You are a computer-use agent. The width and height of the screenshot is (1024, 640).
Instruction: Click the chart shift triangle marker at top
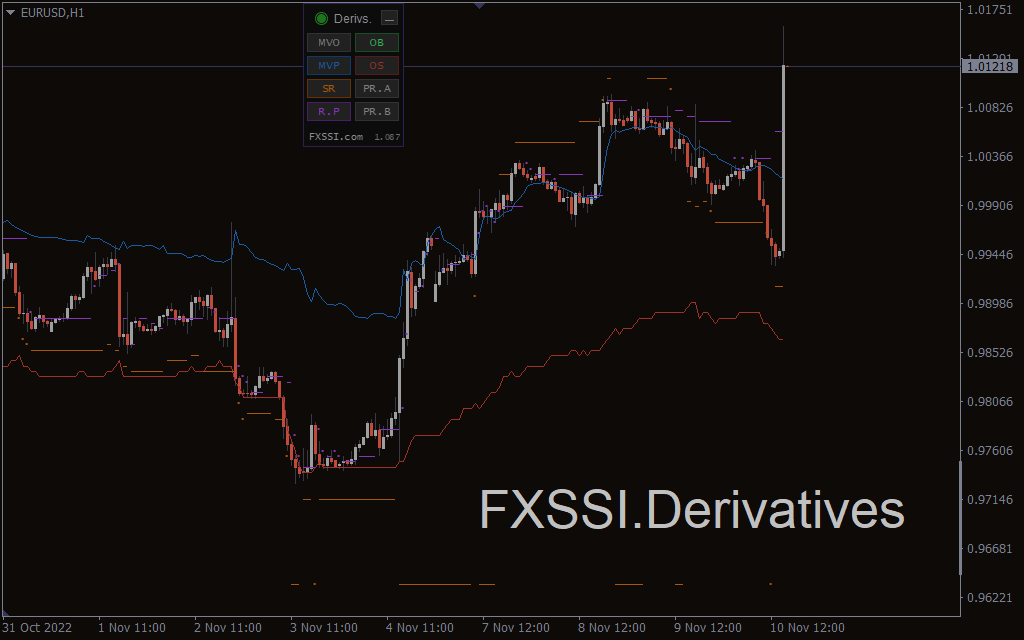(480, 5)
